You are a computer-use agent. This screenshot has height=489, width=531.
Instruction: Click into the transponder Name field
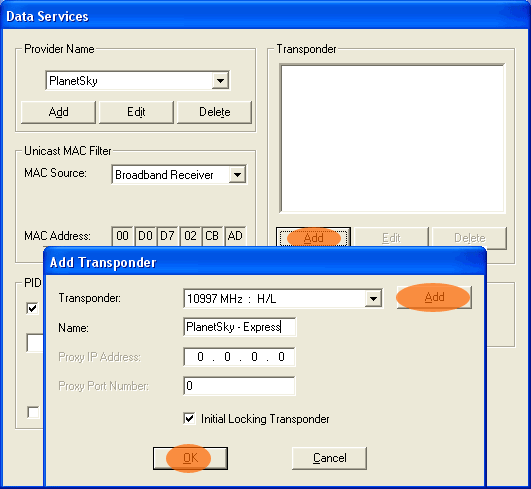pos(239,327)
